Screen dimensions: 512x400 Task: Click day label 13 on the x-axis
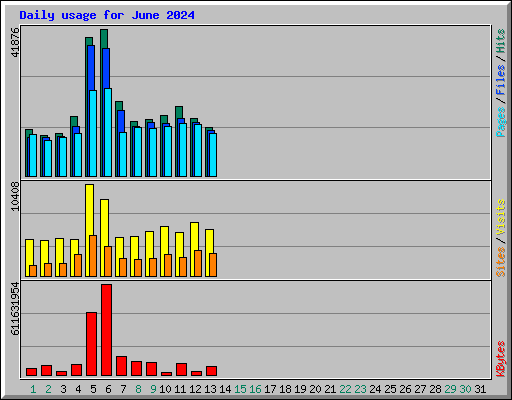[x=210, y=389]
